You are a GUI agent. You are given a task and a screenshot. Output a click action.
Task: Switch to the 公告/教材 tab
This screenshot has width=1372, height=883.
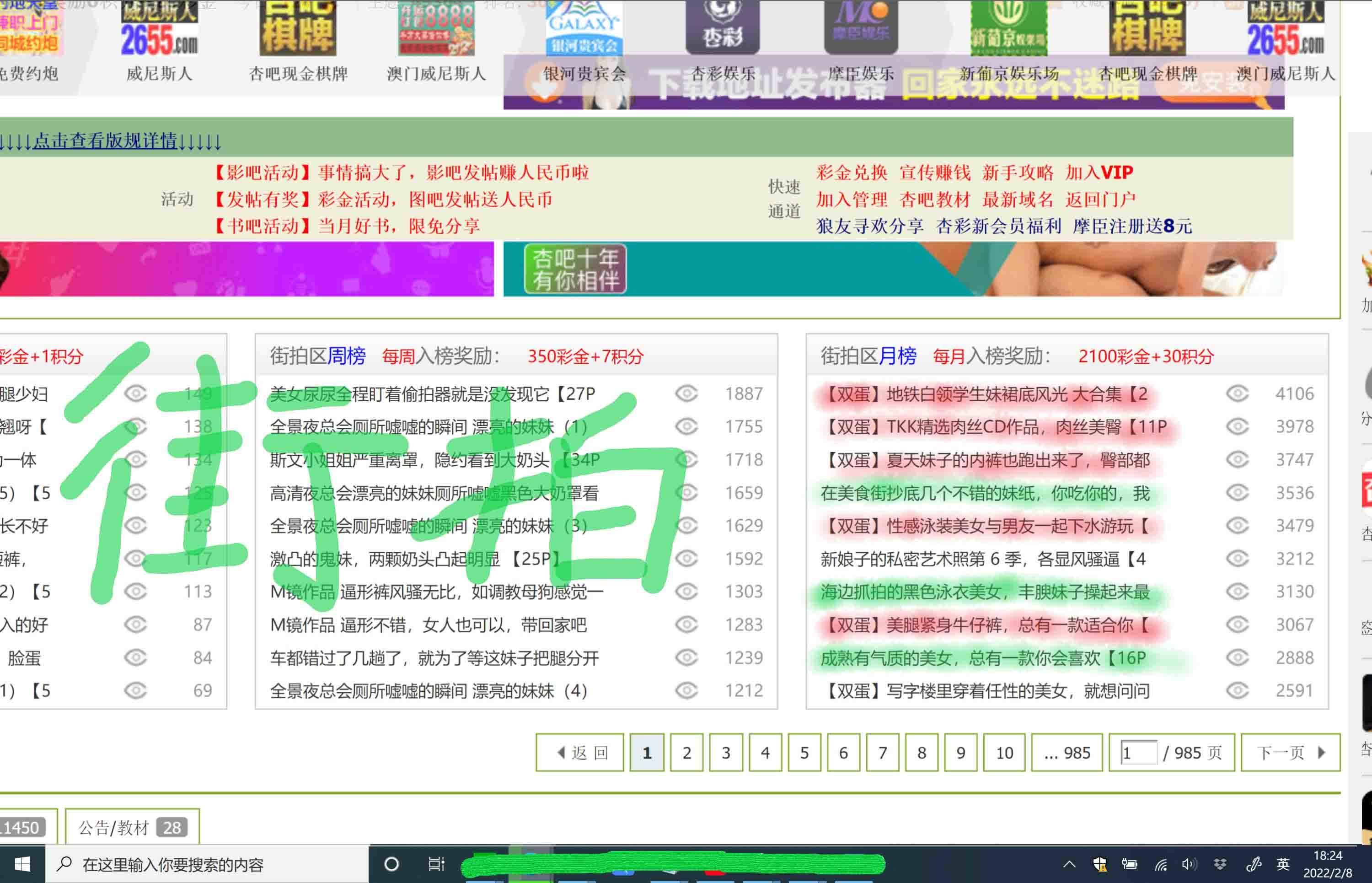tap(132, 827)
